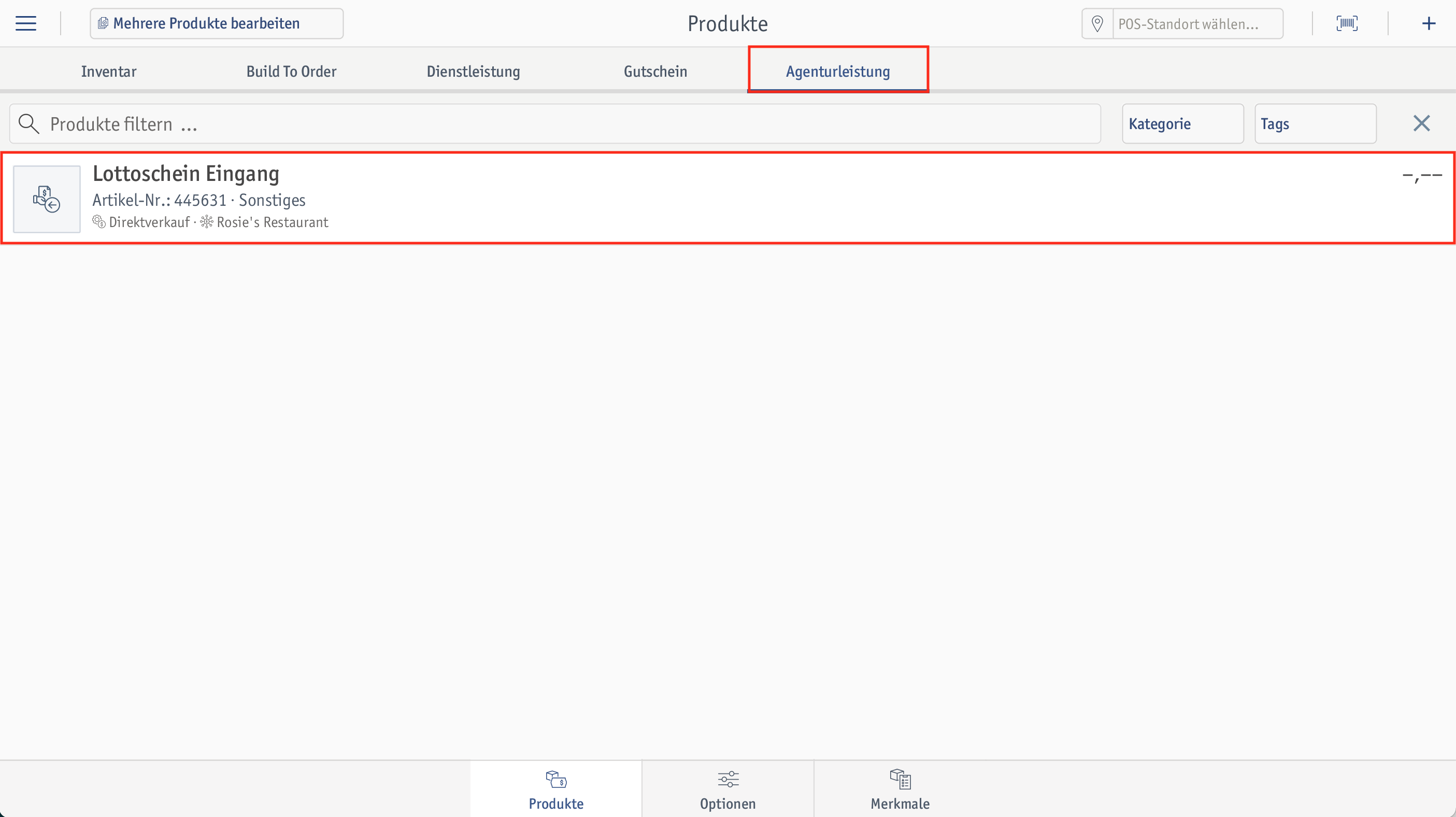Clear filters with the X icon
The image size is (1456, 817).
[x=1421, y=123]
